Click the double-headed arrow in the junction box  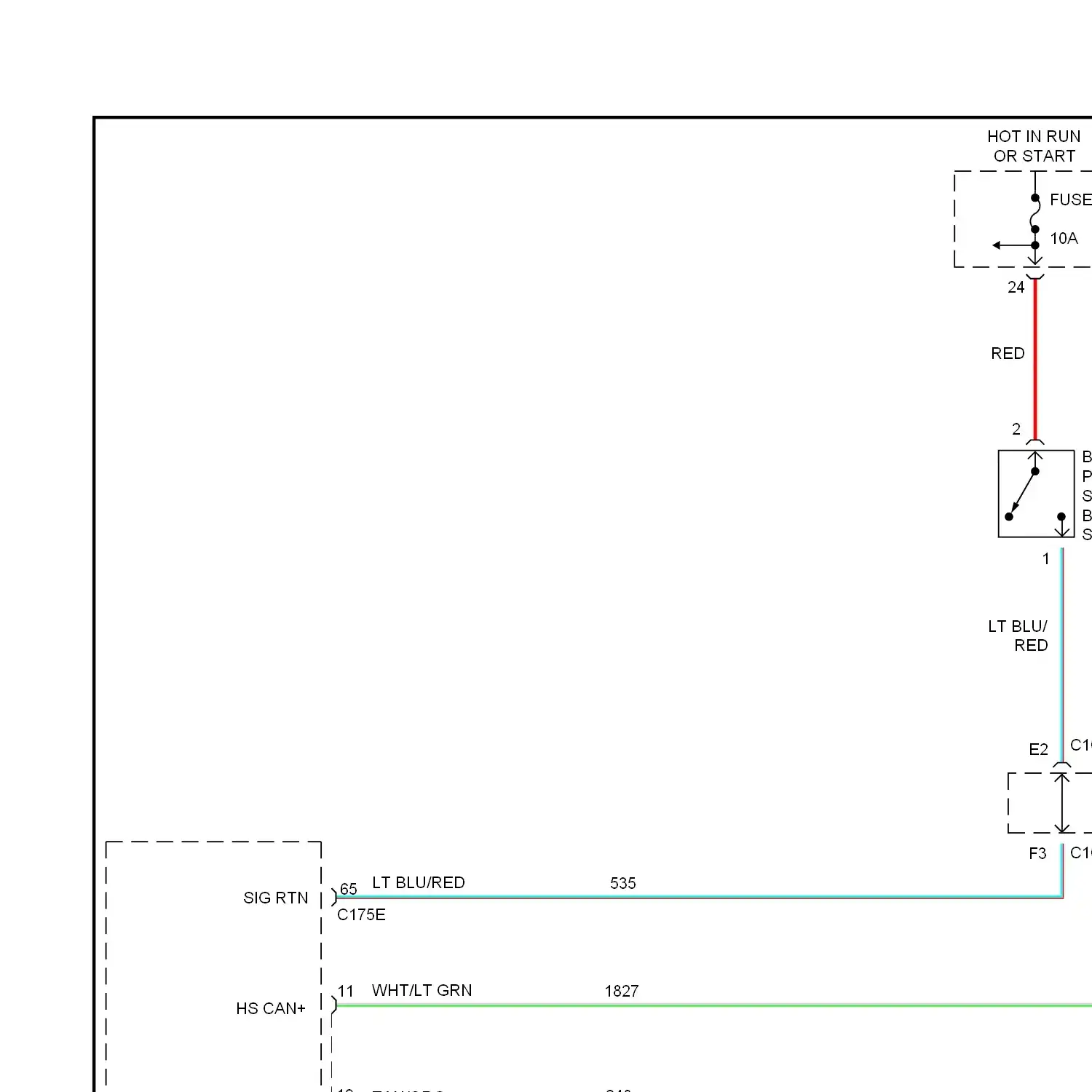(1062, 803)
